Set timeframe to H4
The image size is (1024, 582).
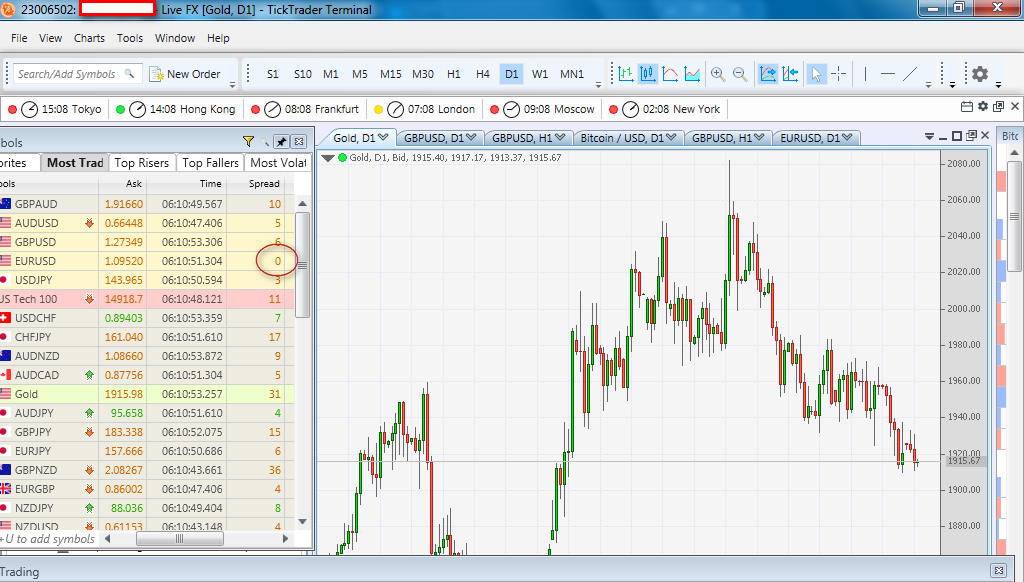click(483, 74)
